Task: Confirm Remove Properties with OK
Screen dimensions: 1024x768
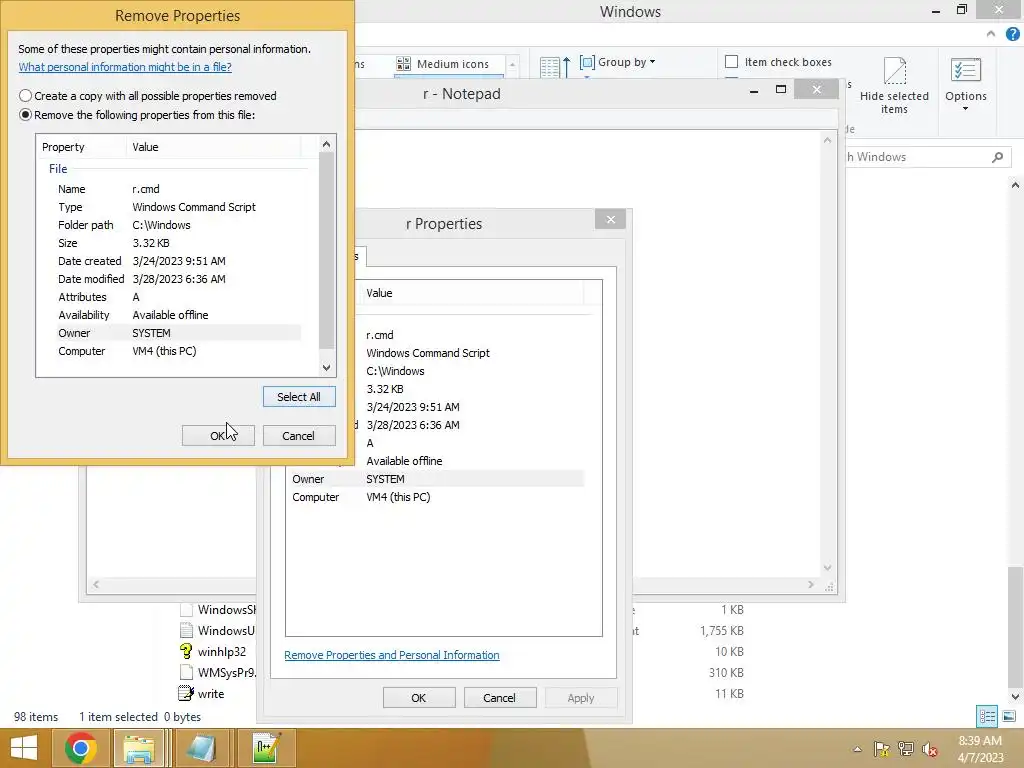Action: pos(218,436)
